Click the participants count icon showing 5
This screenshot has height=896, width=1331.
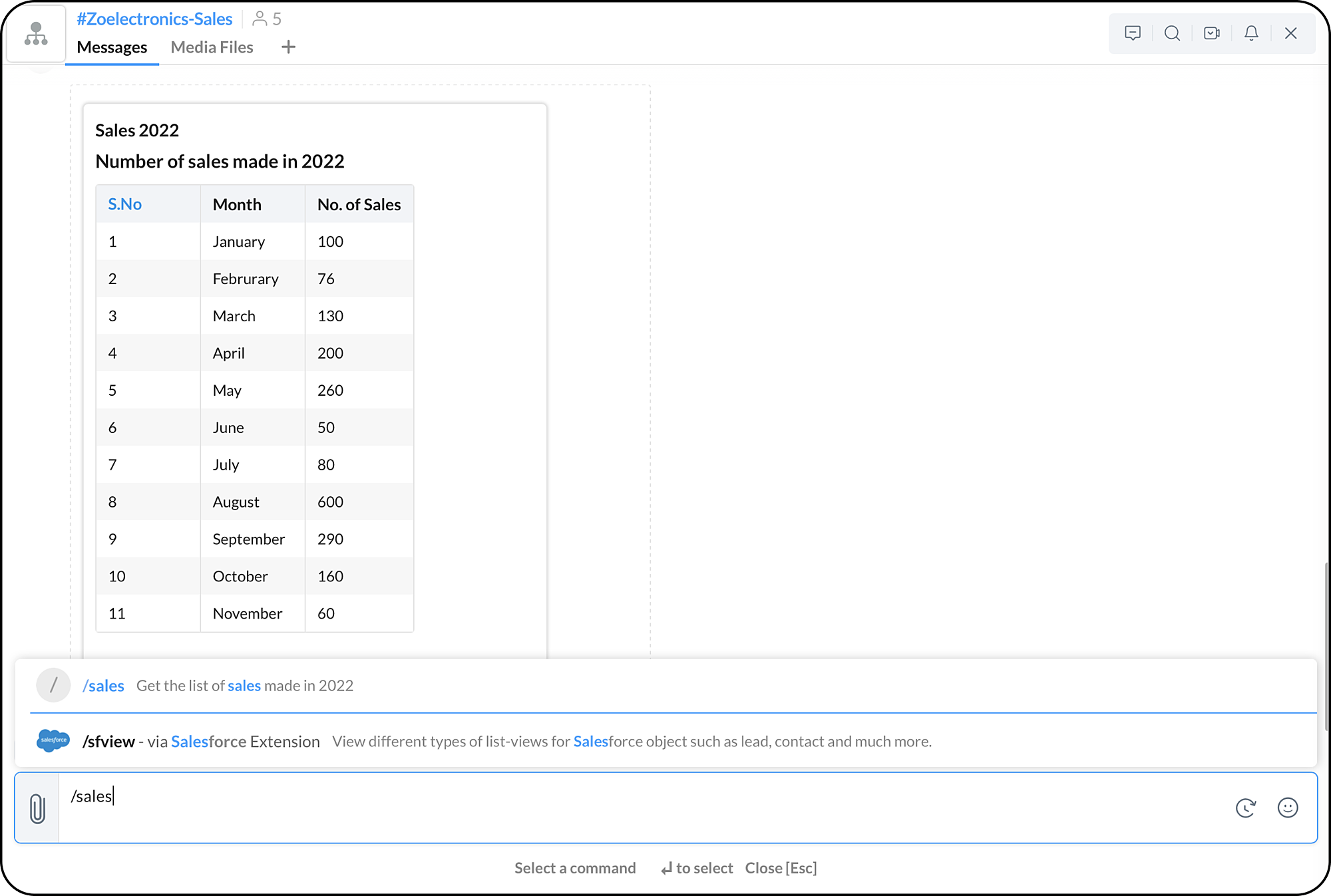click(267, 19)
